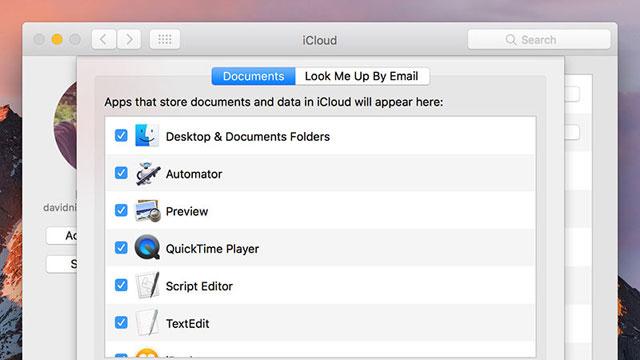Image resolution: width=640 pixels, height=360 pixels.
Task: Click the Search field
Action: point(539,40)
